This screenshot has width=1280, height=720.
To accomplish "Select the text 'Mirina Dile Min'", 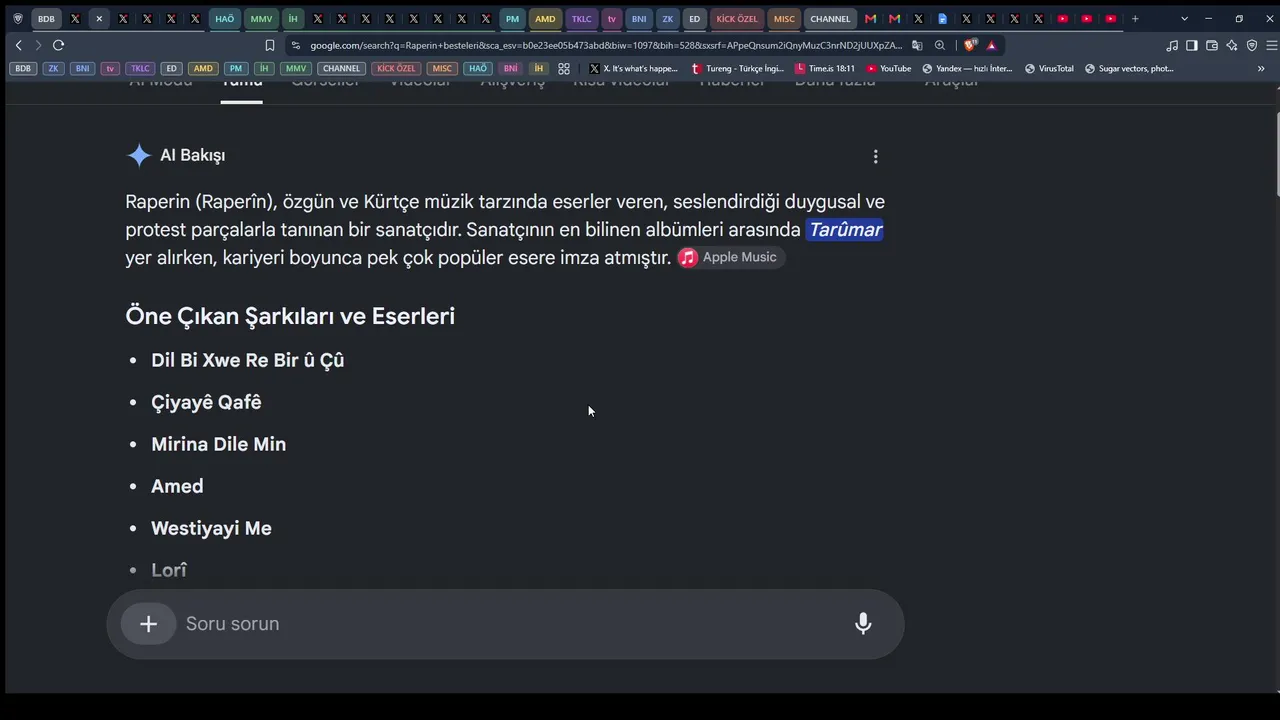I will tap(218, 444).
